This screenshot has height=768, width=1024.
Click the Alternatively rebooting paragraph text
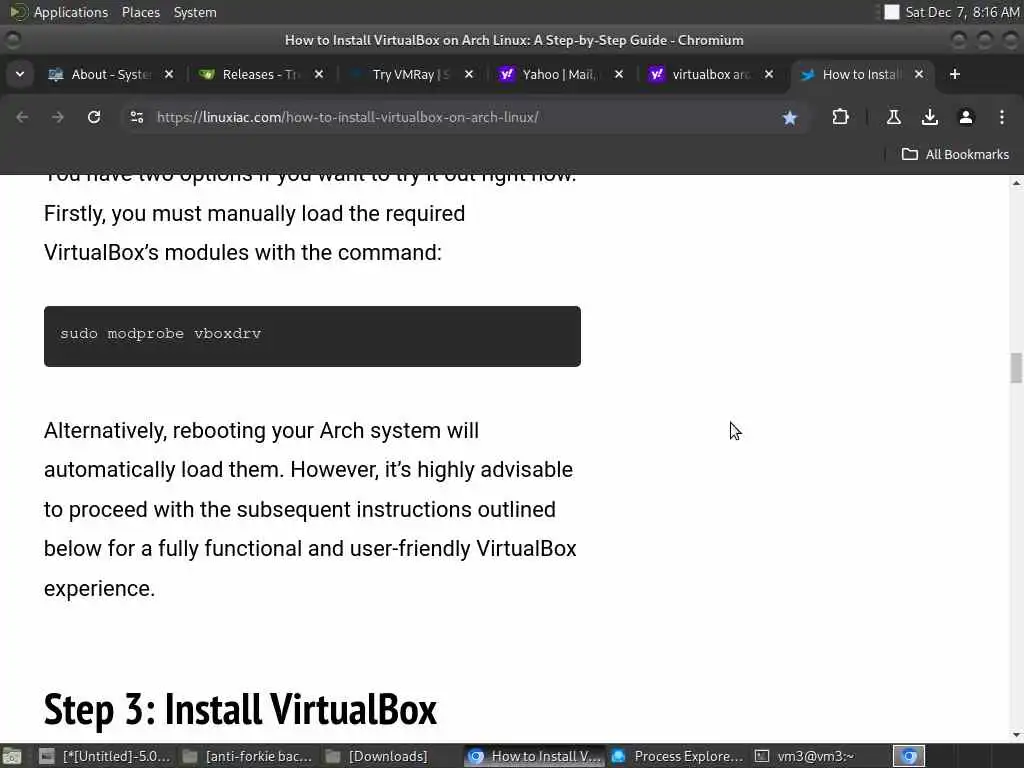(x=310, y=509)
